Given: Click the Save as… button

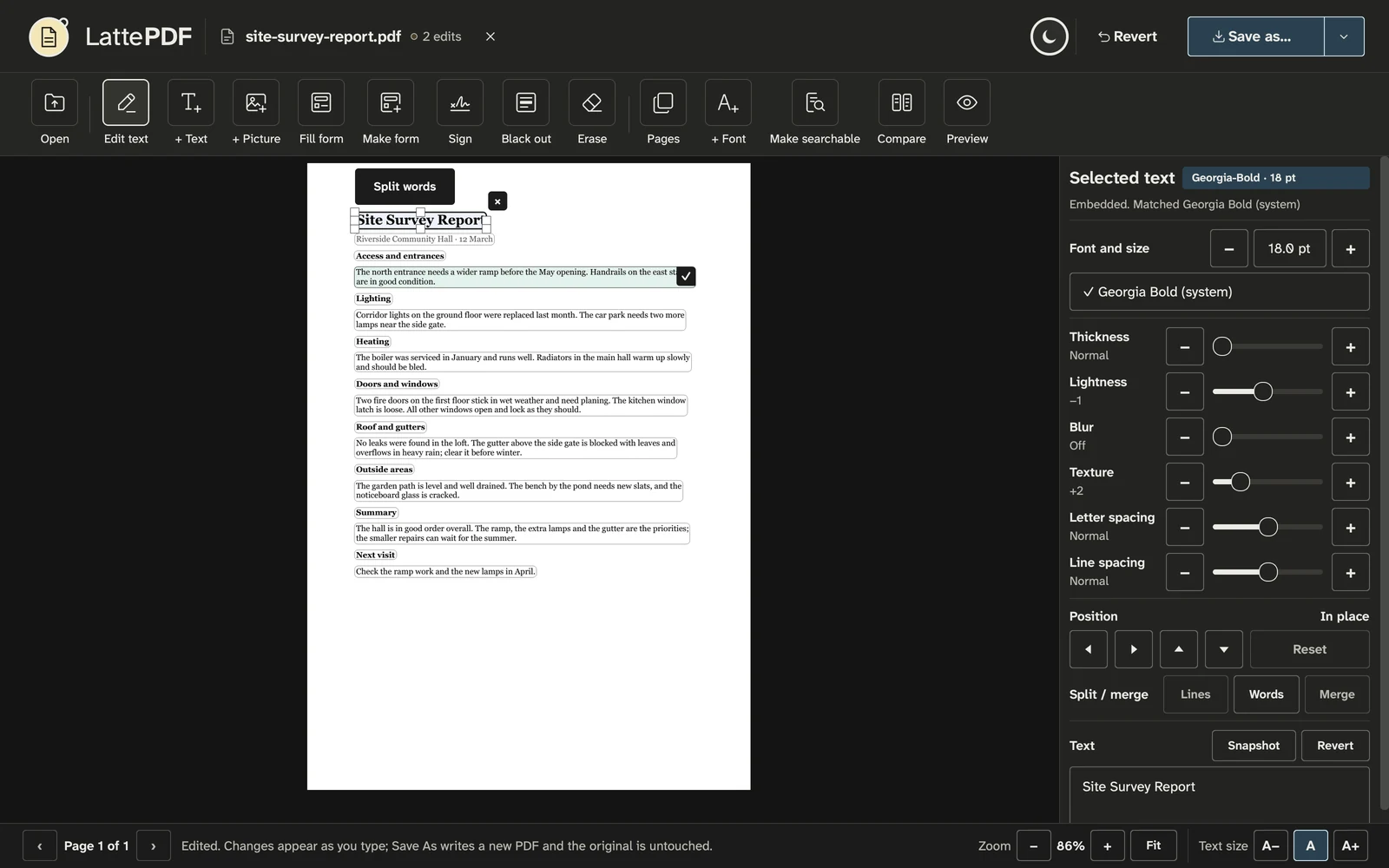Looking at the screenshot, I should pos(1256,36).
